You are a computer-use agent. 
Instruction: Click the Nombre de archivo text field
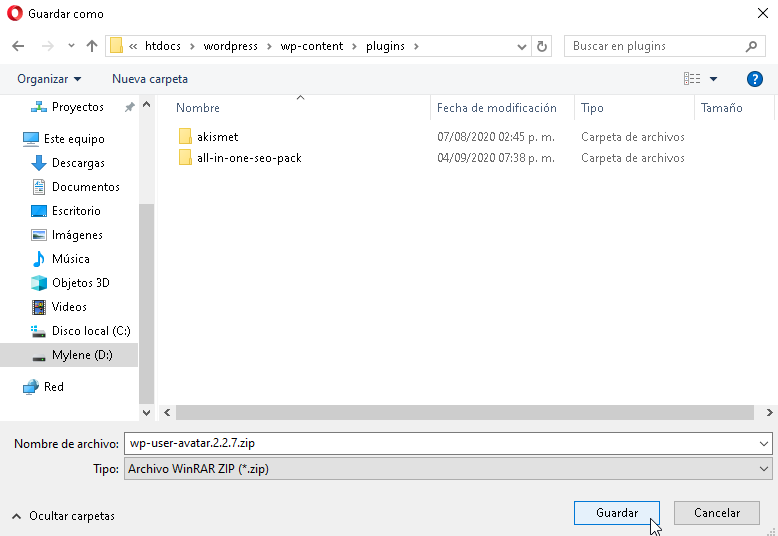point(441,443)
